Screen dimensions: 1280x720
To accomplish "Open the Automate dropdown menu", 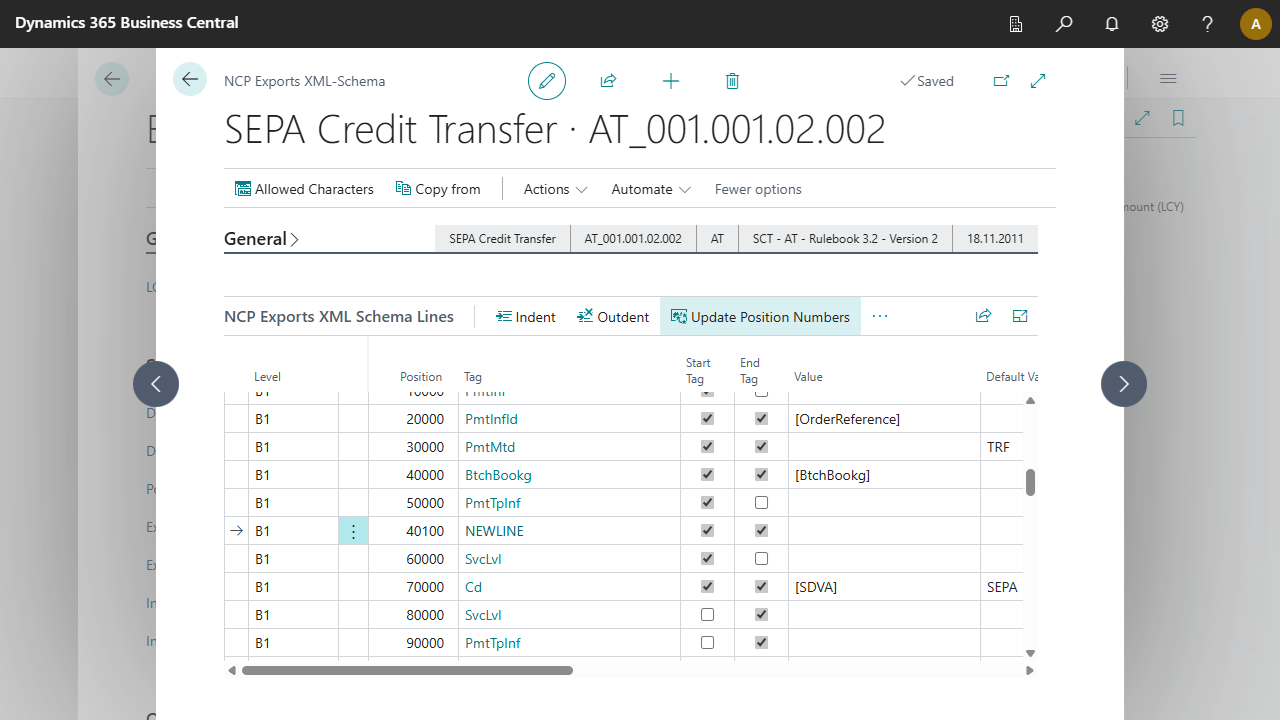I will pos(651,189).
